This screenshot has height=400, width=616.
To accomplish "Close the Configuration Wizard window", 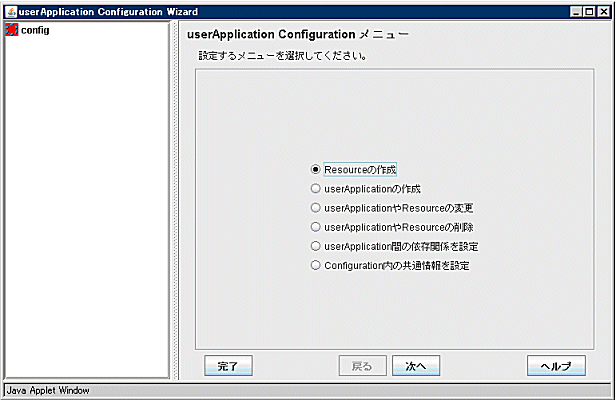I will click(x=603, y=12).
